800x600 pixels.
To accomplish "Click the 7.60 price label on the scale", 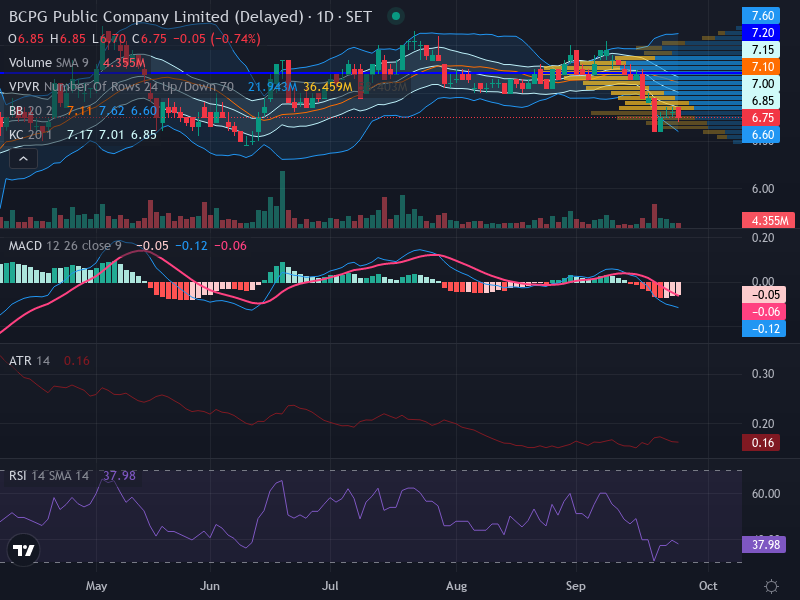I will 761,16.
